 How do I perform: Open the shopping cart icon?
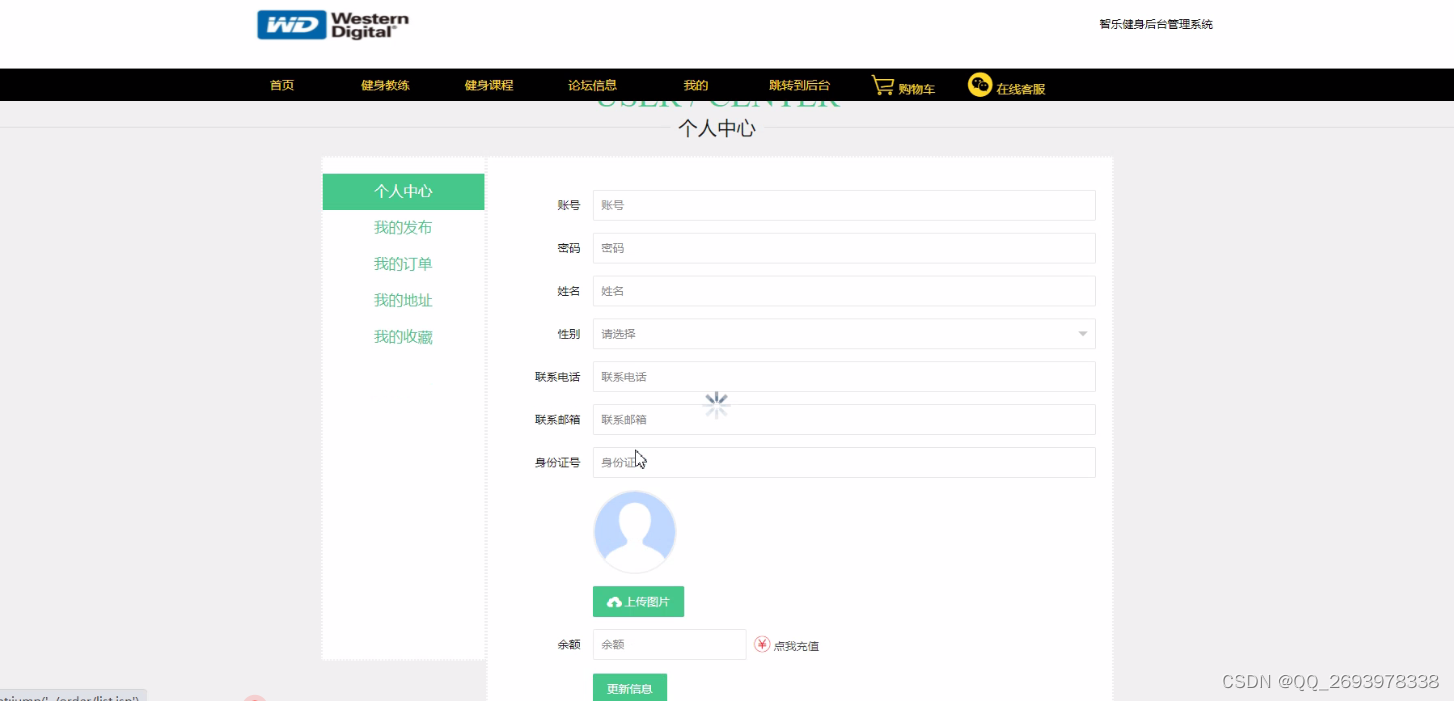click(x=882, y=85)
